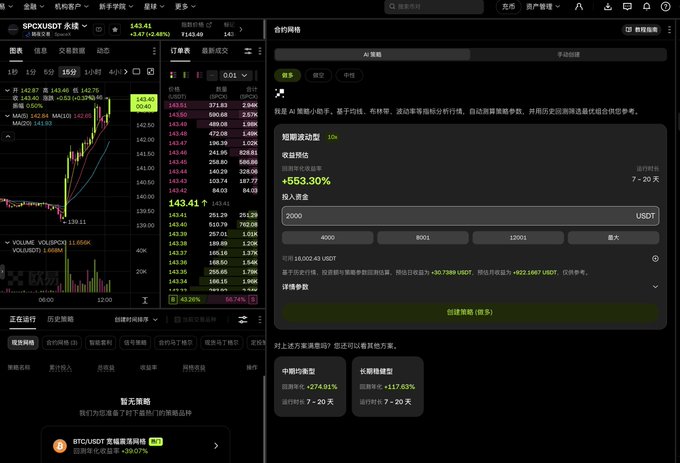Switch to 信息 info tab
Image resolution: width=680 pixels, height=463 pixels.
tap(40, 51)
